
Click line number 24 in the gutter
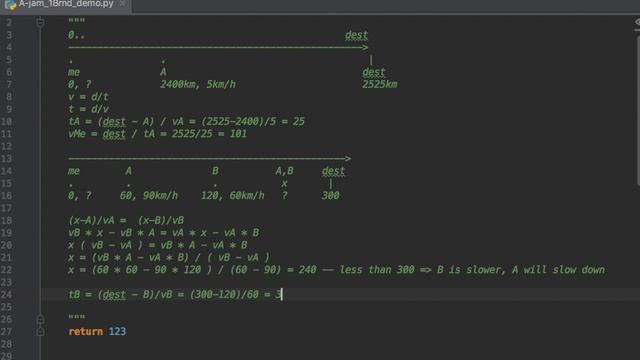coord(7,295)
